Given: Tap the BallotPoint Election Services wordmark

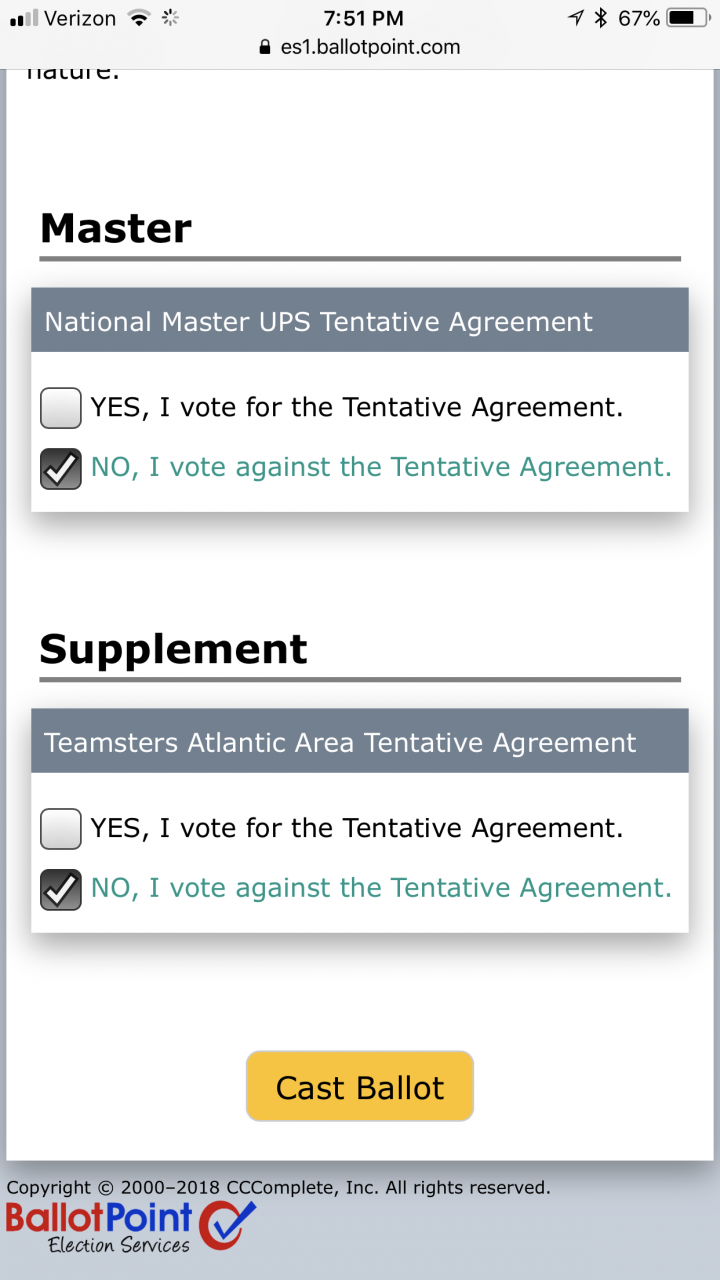Looking at the screenshot, I should point(99,1227).
